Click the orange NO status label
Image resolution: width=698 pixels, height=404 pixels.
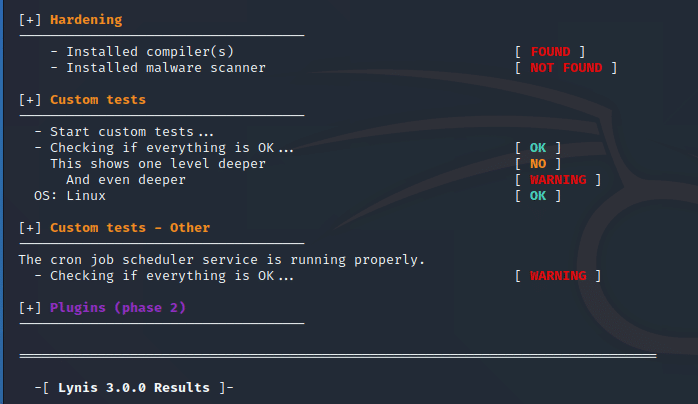(x=538, y=163)
